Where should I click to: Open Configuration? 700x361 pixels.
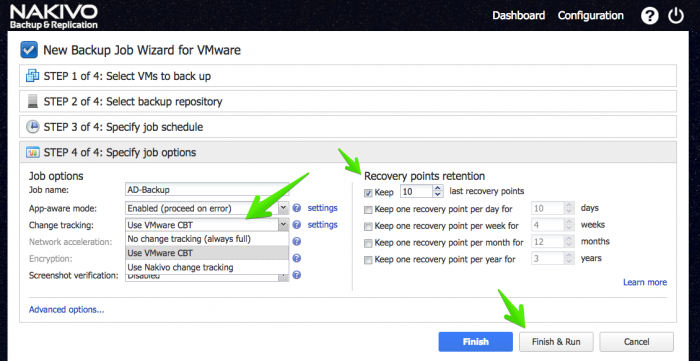coord(591,16)
